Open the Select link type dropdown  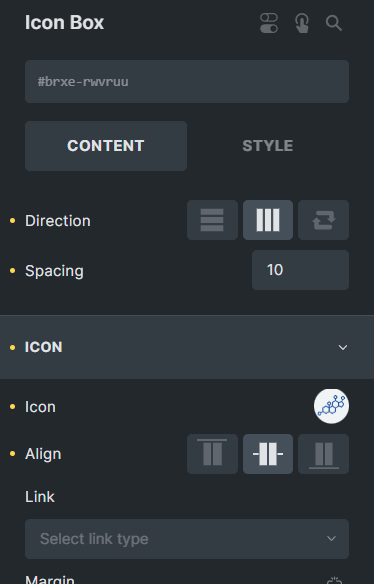[187, 539]
